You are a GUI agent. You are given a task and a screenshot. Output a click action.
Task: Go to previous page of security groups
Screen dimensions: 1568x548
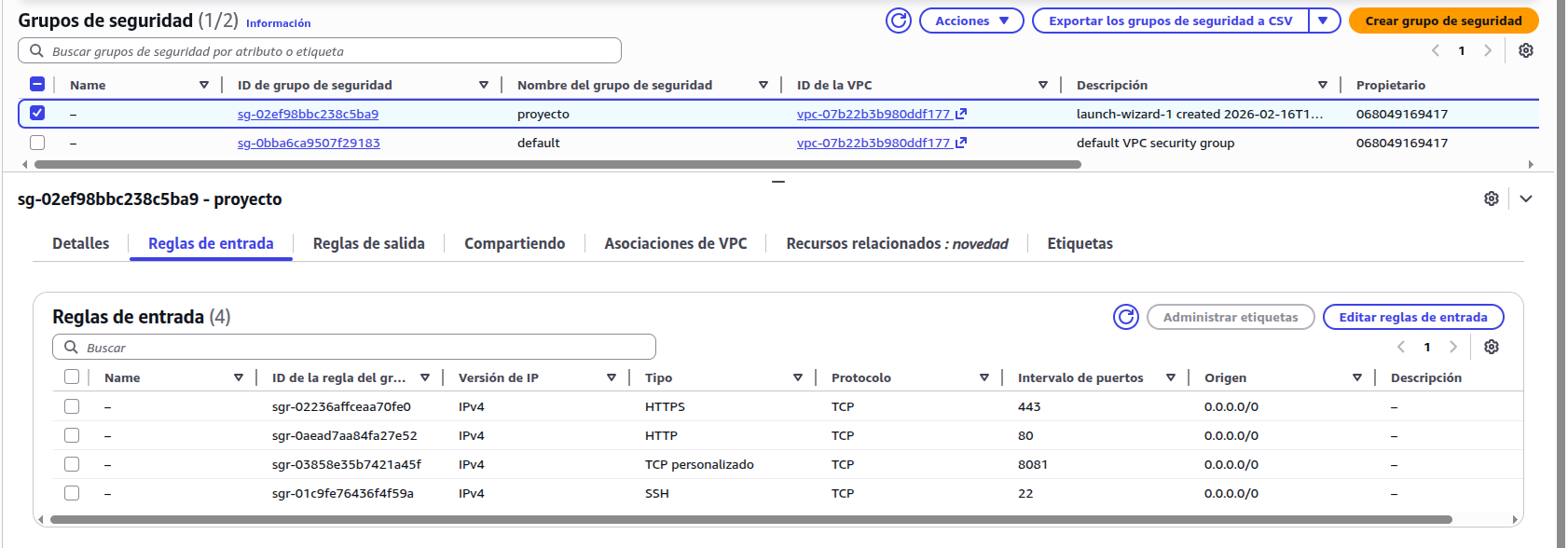[1436, 50]
